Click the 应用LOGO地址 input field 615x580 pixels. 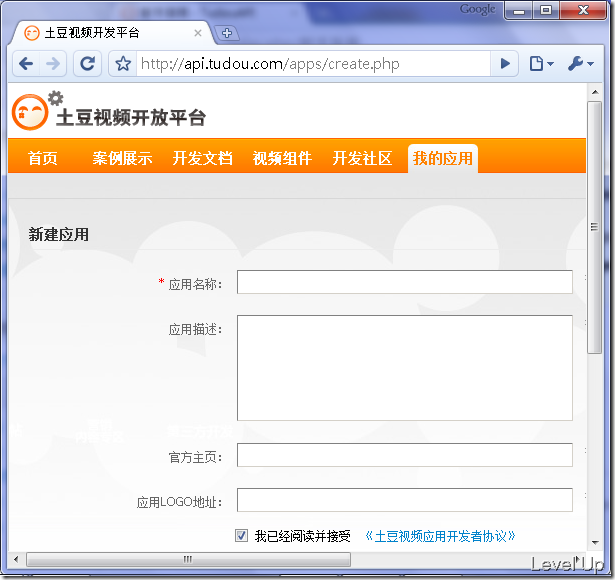click(404, 500)
